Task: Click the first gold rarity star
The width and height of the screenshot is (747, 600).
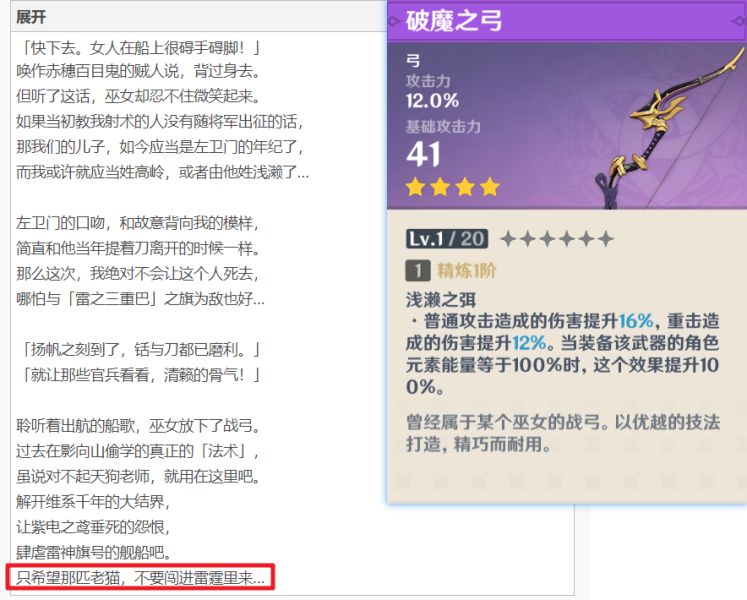Action: (x=416, y=186)
